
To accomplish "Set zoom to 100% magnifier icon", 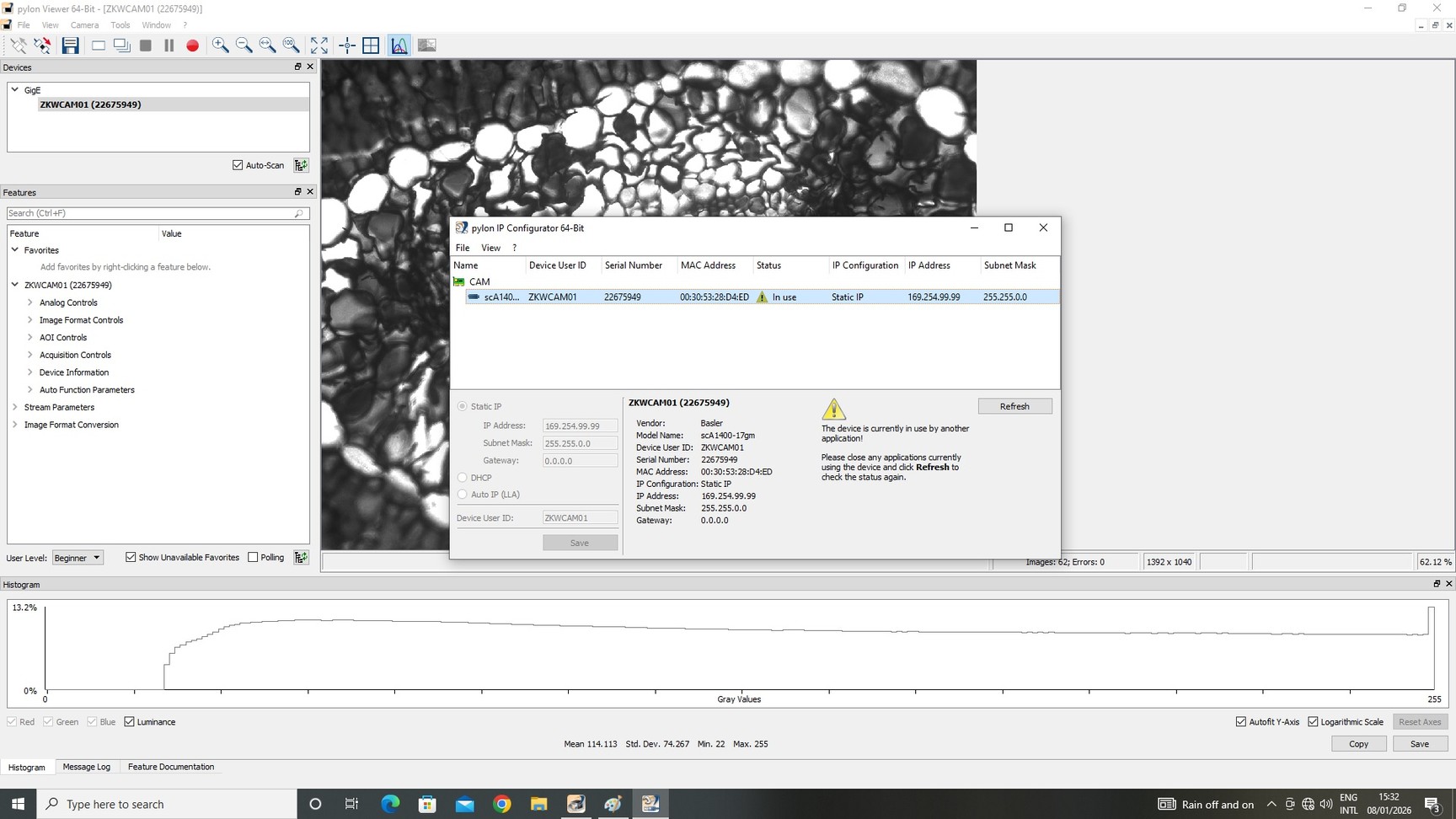I will point(291,45).
